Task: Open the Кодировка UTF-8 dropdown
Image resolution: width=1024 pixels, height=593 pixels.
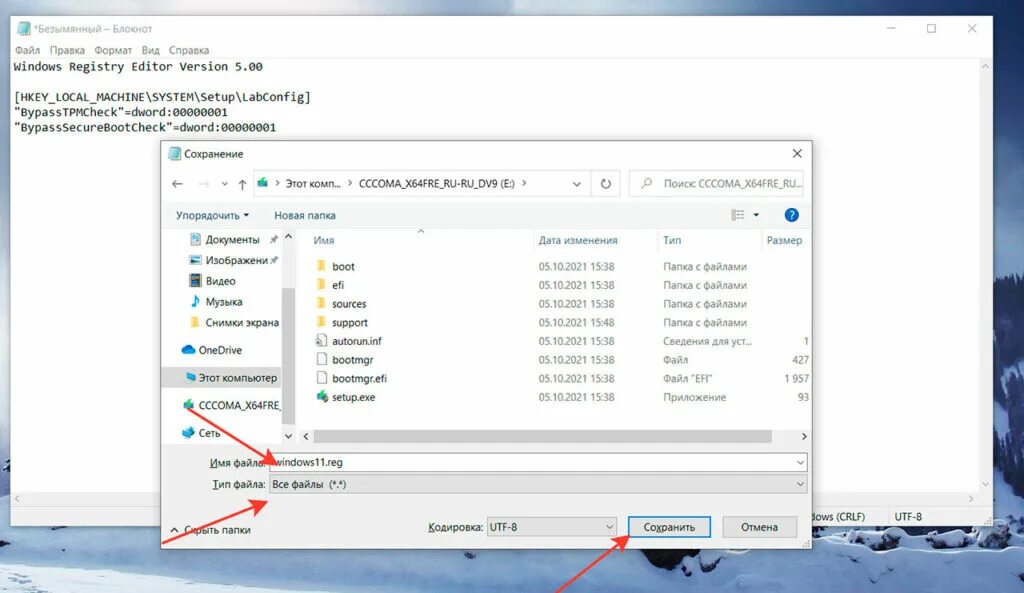Action: [551, 527]
